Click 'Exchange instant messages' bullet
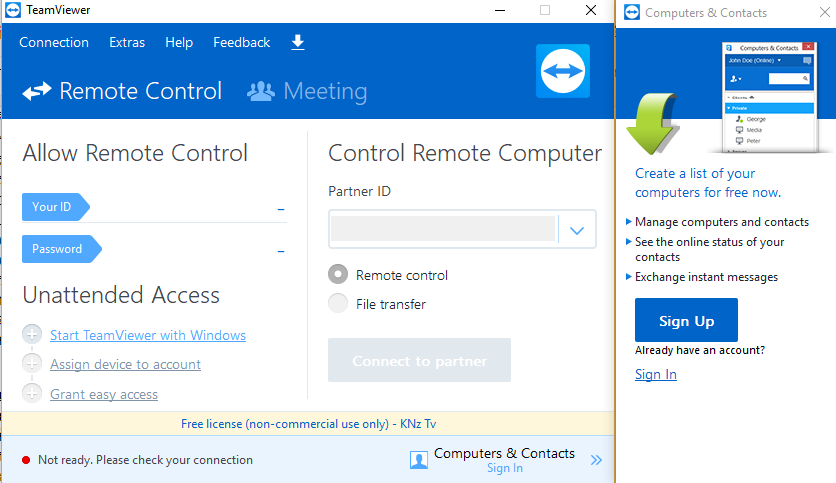 pyautogui.click(x=706, y=277)
